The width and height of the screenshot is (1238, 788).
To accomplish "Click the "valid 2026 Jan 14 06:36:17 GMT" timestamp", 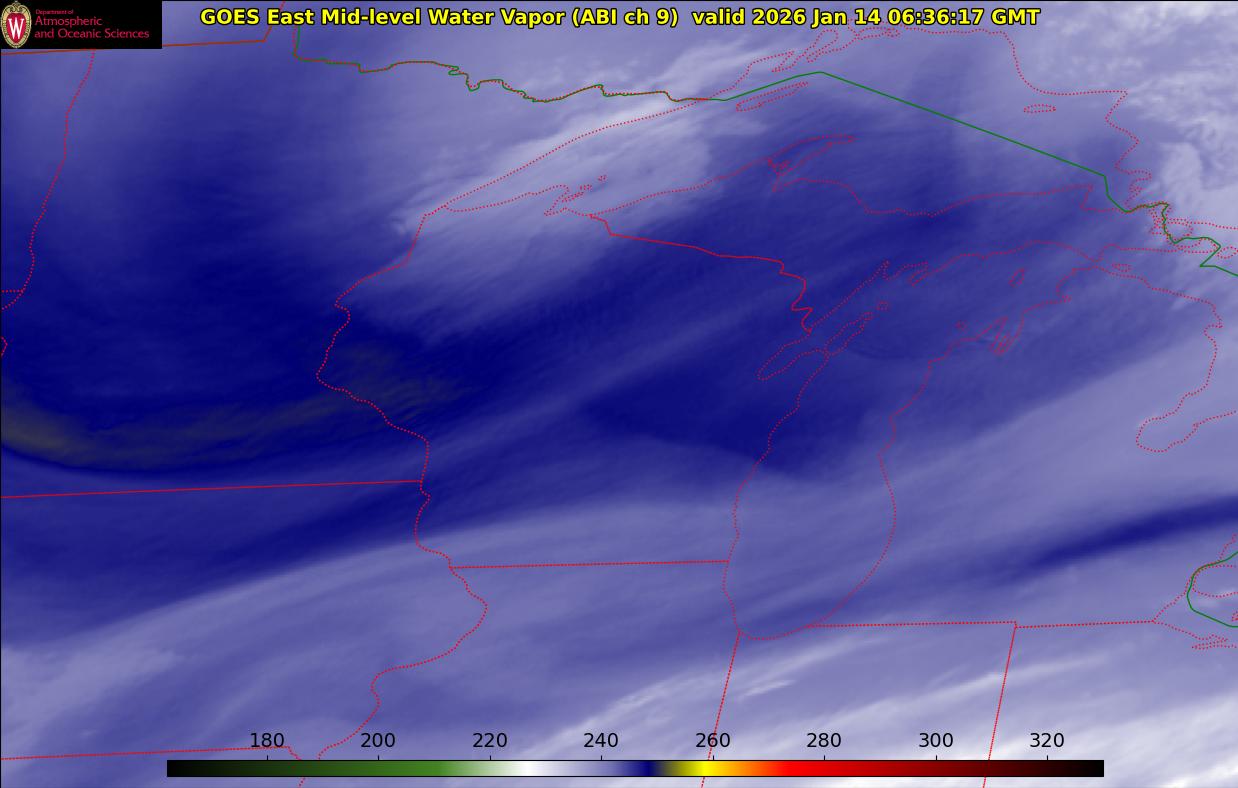I will (x=865, y=17).
